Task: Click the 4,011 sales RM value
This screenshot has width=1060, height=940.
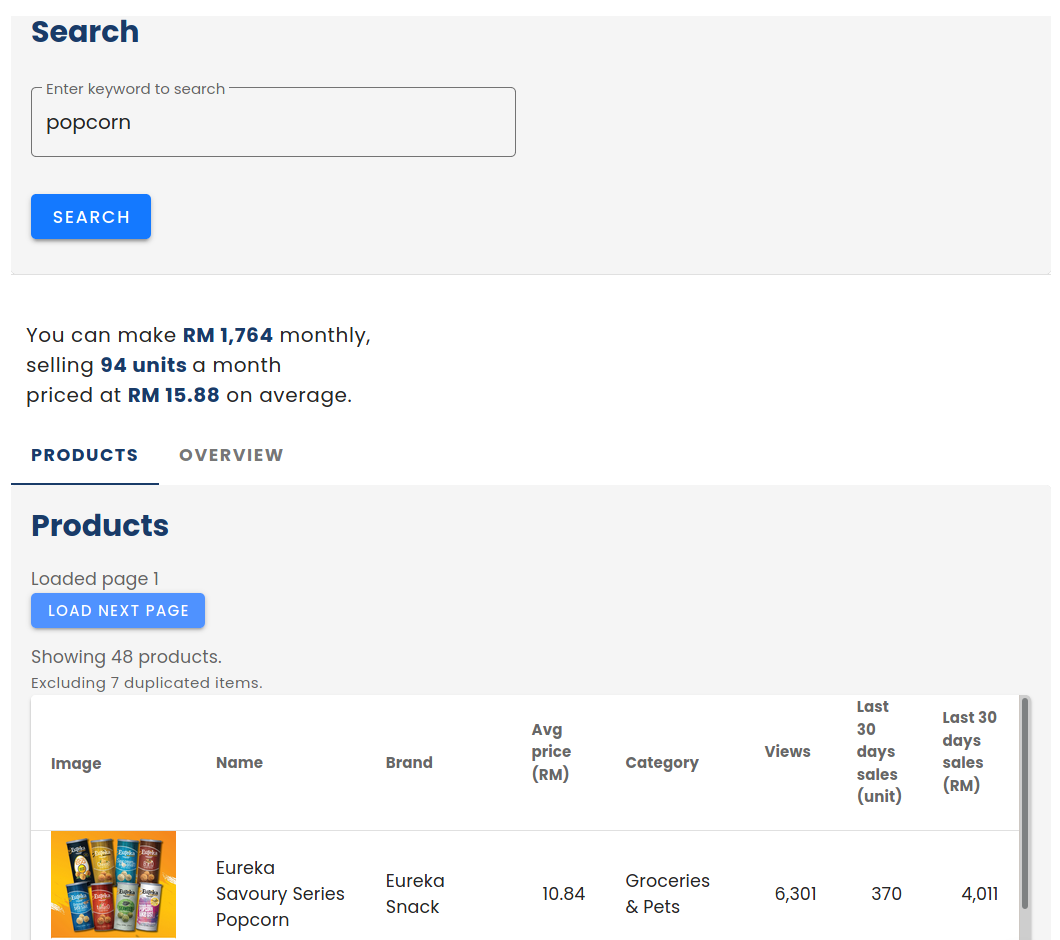Action: pos(980,894)
